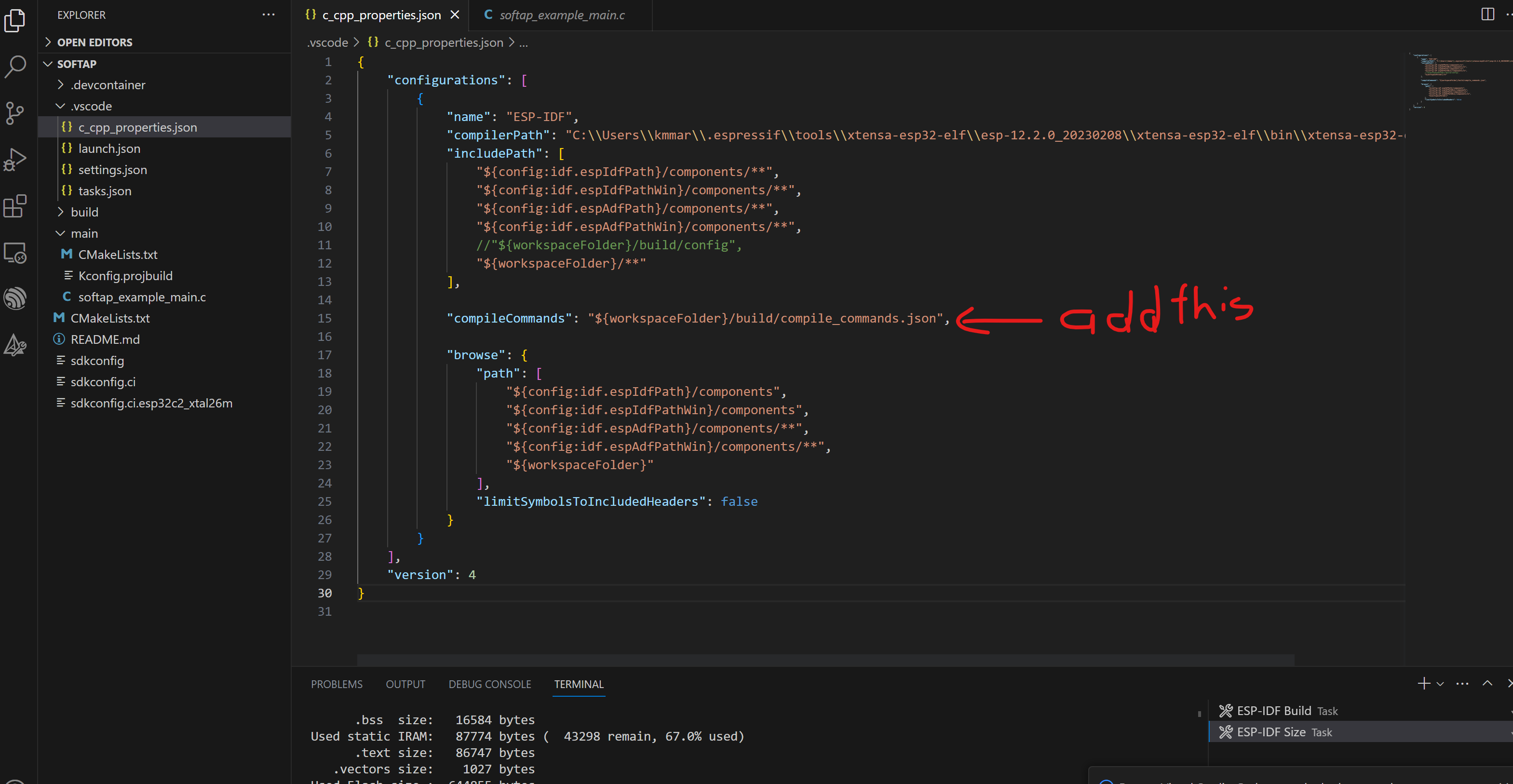
Task: Open CMakeLists.txt inside main folder
Action: coord(164,254)
